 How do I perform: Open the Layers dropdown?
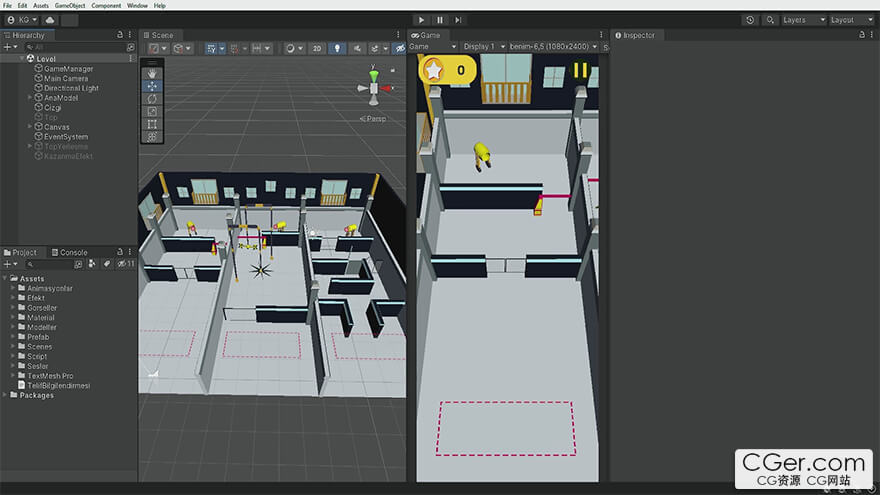coord(803,20)
